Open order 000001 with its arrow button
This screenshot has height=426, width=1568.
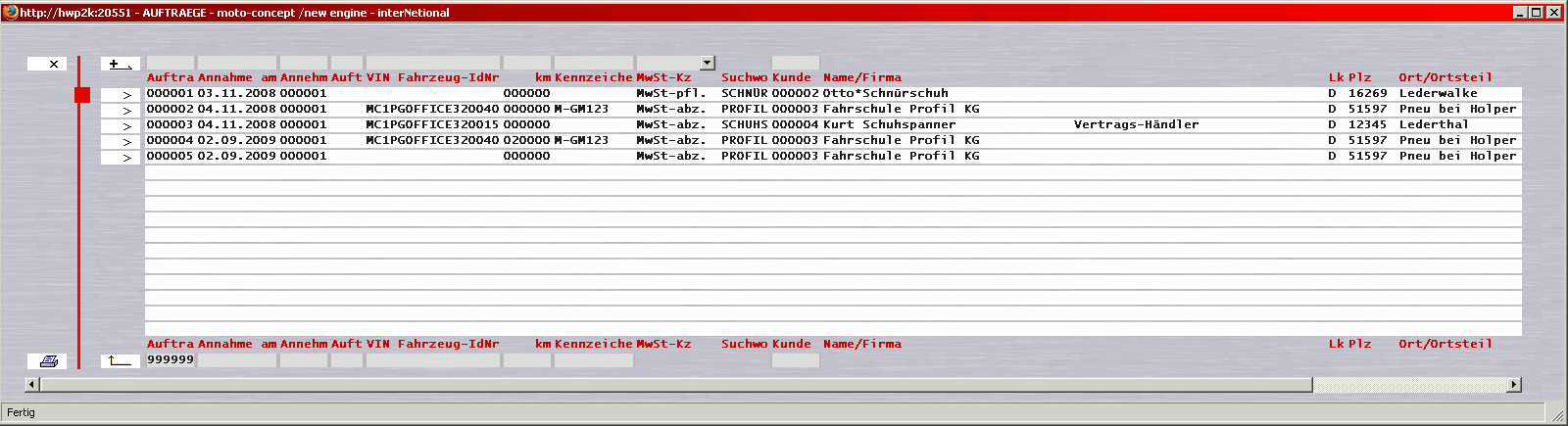point(121,95)
